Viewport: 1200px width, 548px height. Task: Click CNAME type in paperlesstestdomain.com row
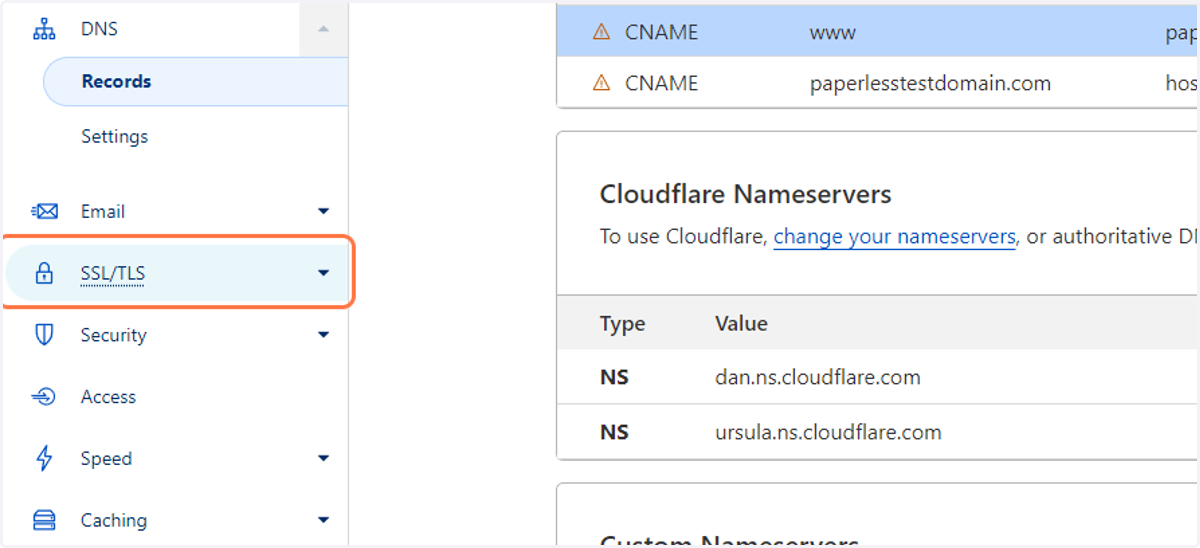(x=662, y=83)
